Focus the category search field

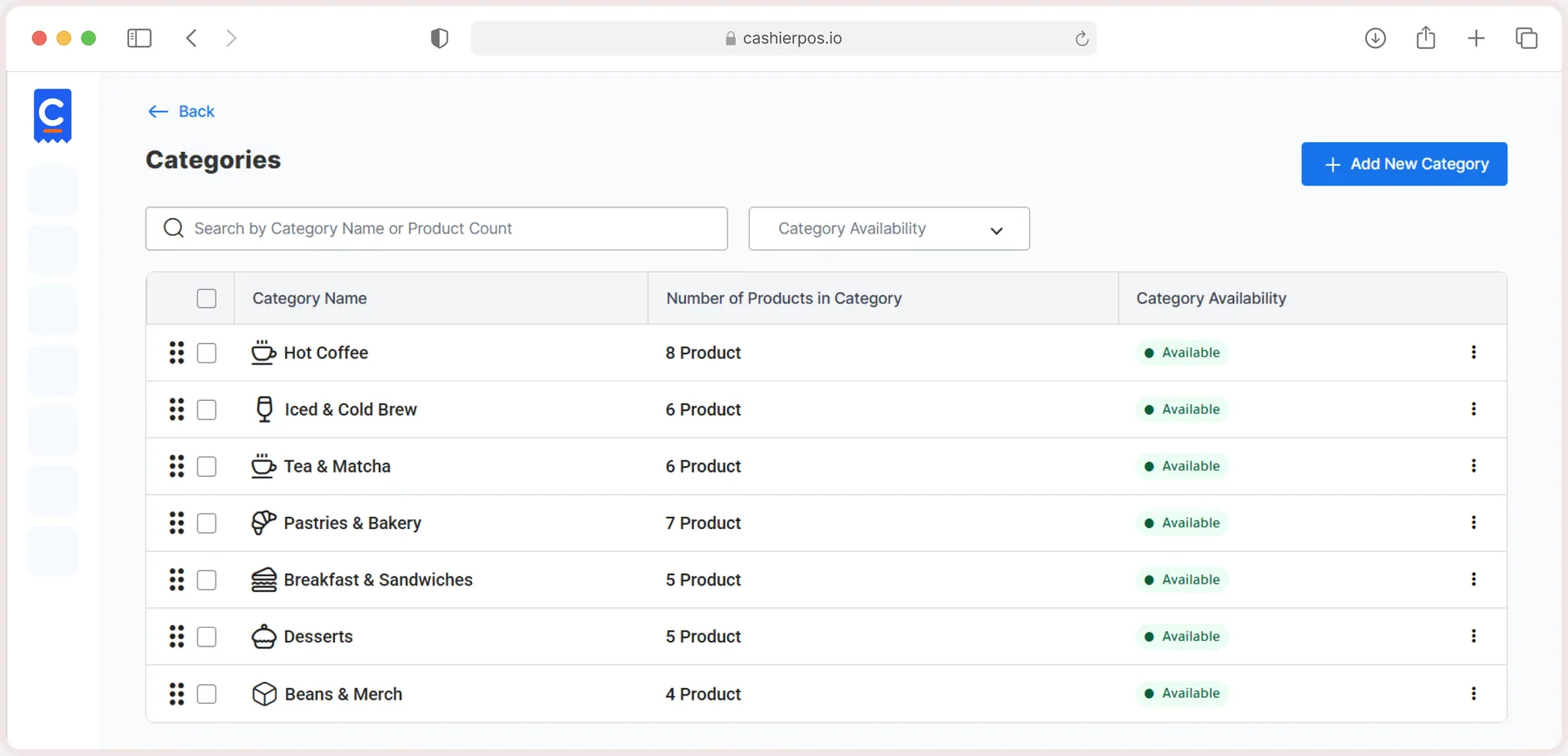(436, 229)
